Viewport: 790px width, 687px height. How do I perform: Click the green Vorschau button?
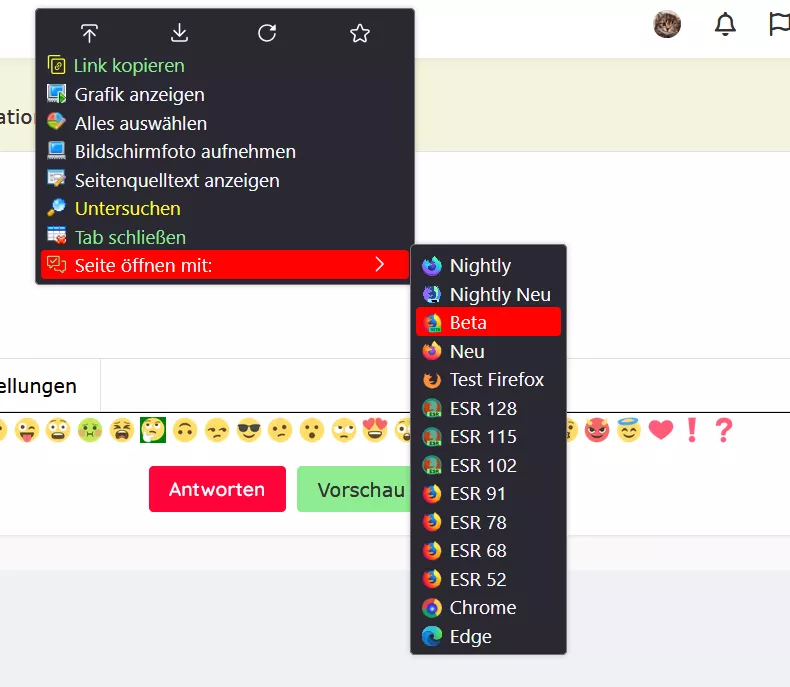pos(355,489)
